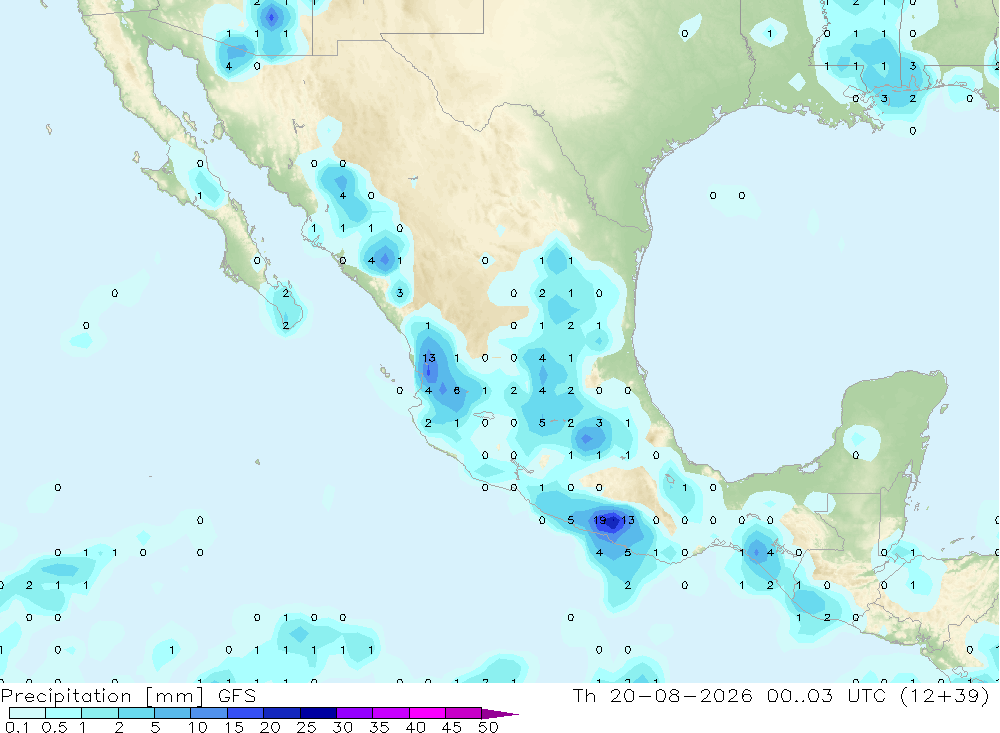1000x733 pixels.
Task: Click legend tick label "50"
Action: pyautogui.click(x=488, y=727)
